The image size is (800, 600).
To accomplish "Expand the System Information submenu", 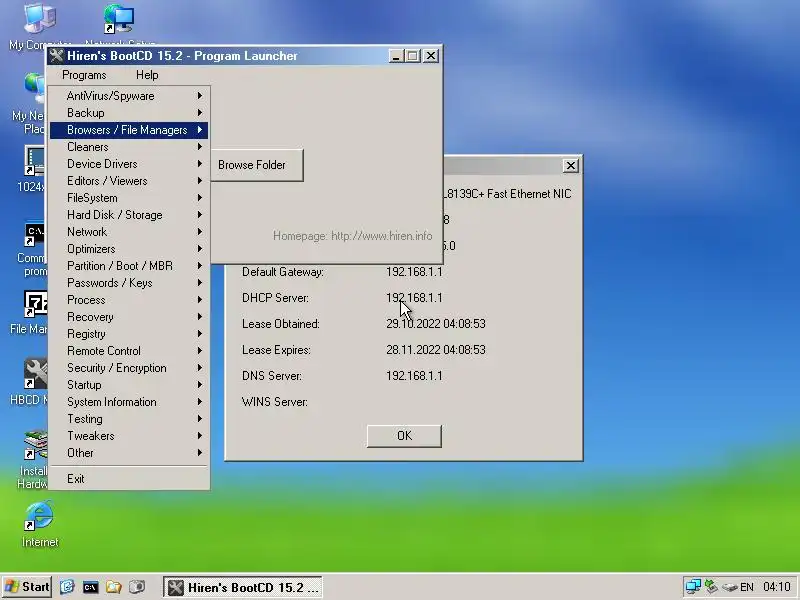I will [x=129, y=402].
